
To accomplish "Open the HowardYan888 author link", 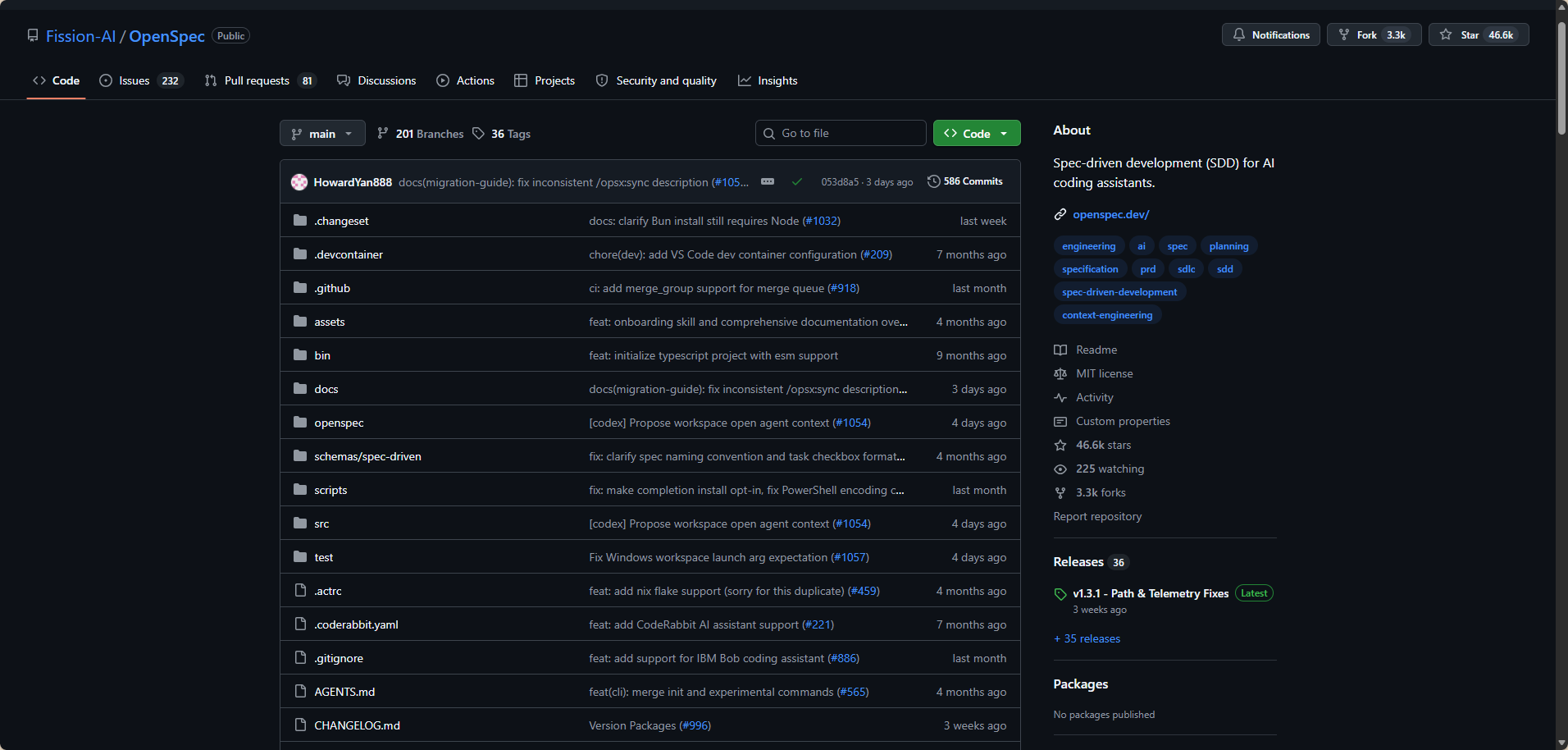I will [353, 182].
